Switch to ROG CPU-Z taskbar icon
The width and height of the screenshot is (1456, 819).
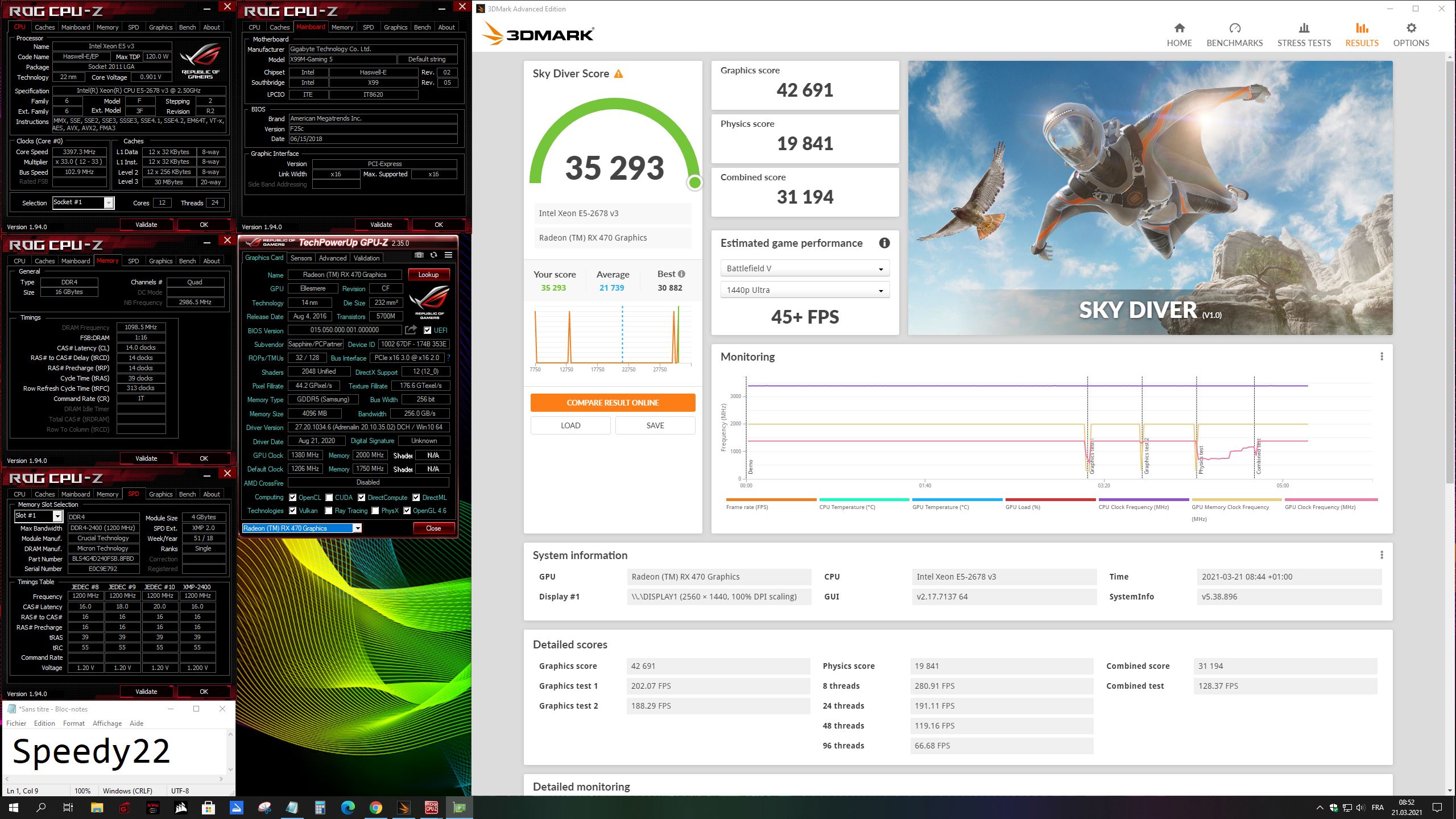[431, 807]
